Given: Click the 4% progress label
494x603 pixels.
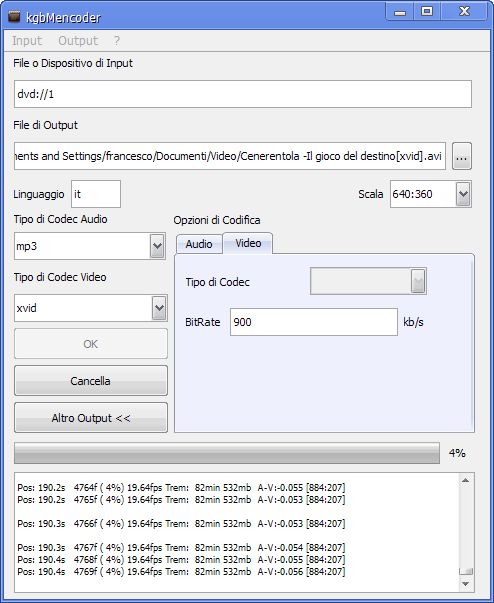Looking at the screenshot, I should [x=457, y=453].
